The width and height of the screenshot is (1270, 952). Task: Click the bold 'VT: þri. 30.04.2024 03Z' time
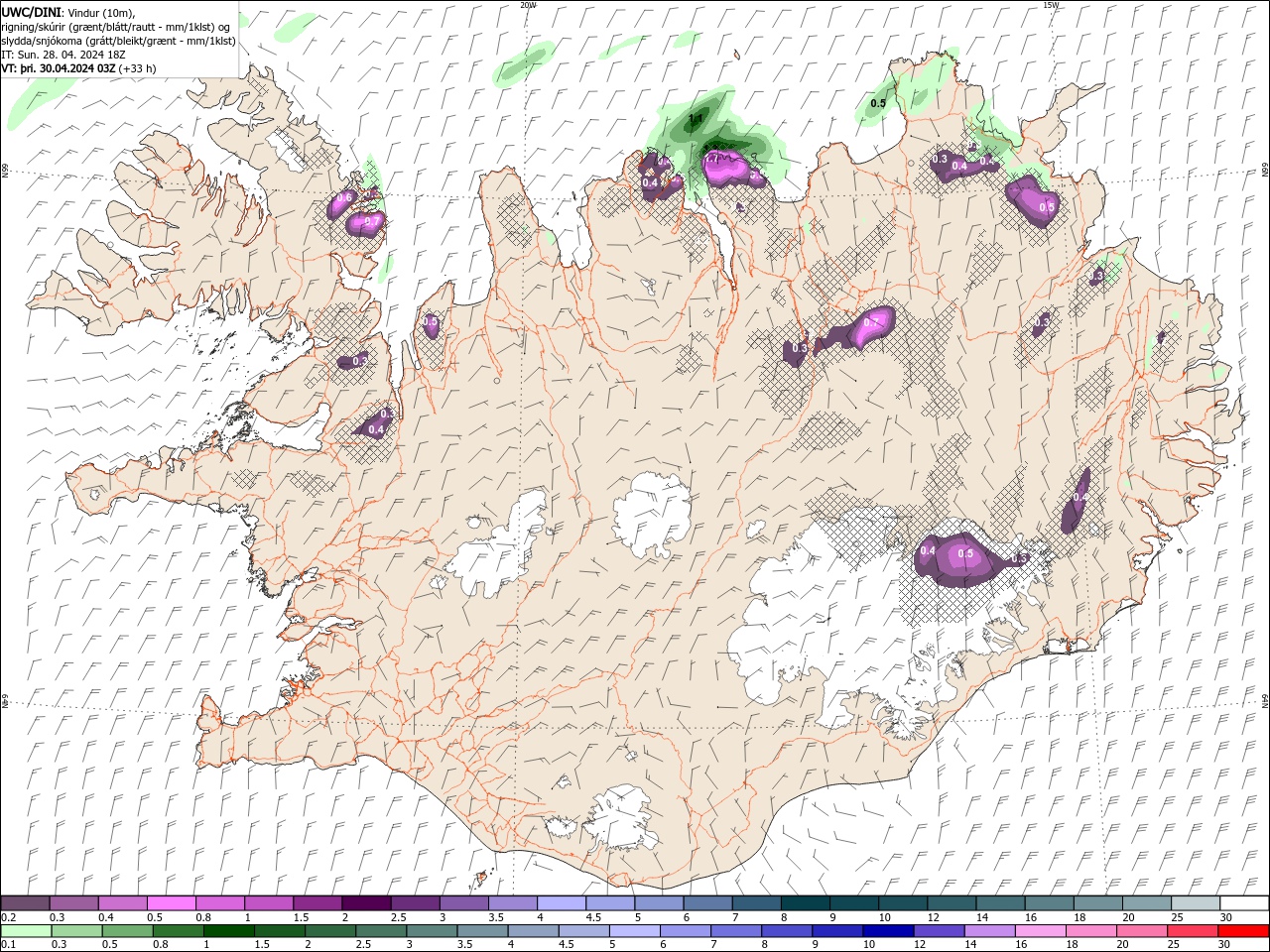coord(59,68)
